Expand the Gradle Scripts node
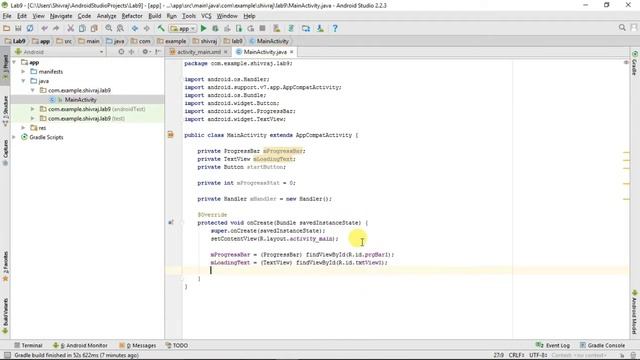The image size is (640, 360). pos(15,137)
